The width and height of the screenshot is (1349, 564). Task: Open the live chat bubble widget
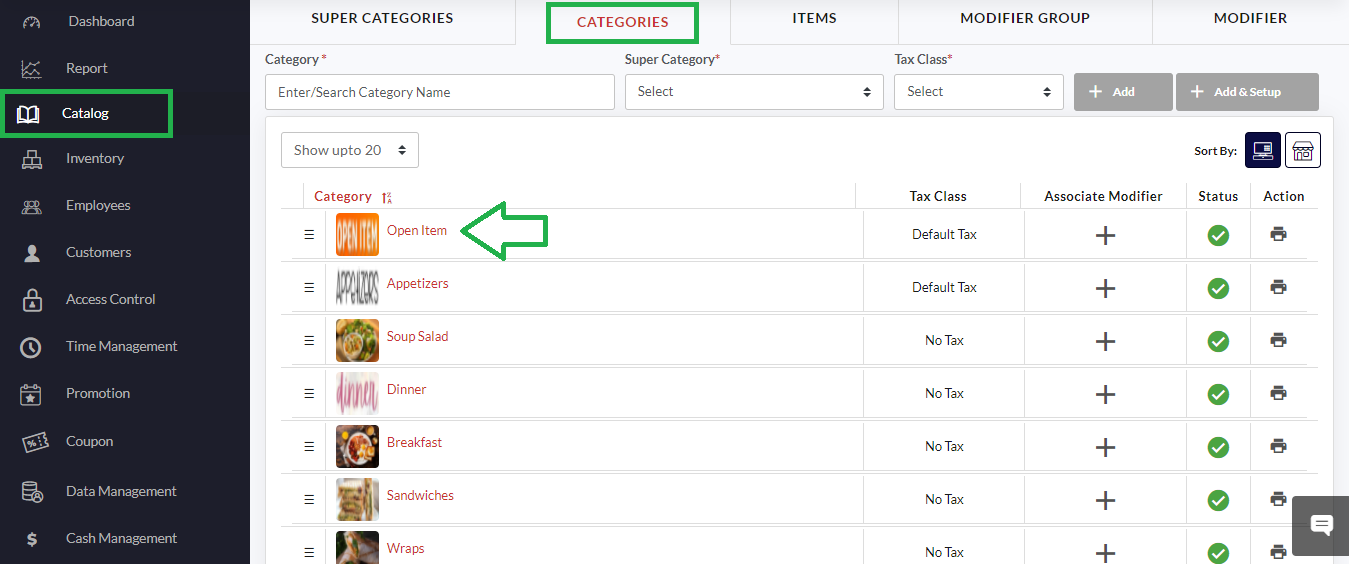(x=1320, y=525)
